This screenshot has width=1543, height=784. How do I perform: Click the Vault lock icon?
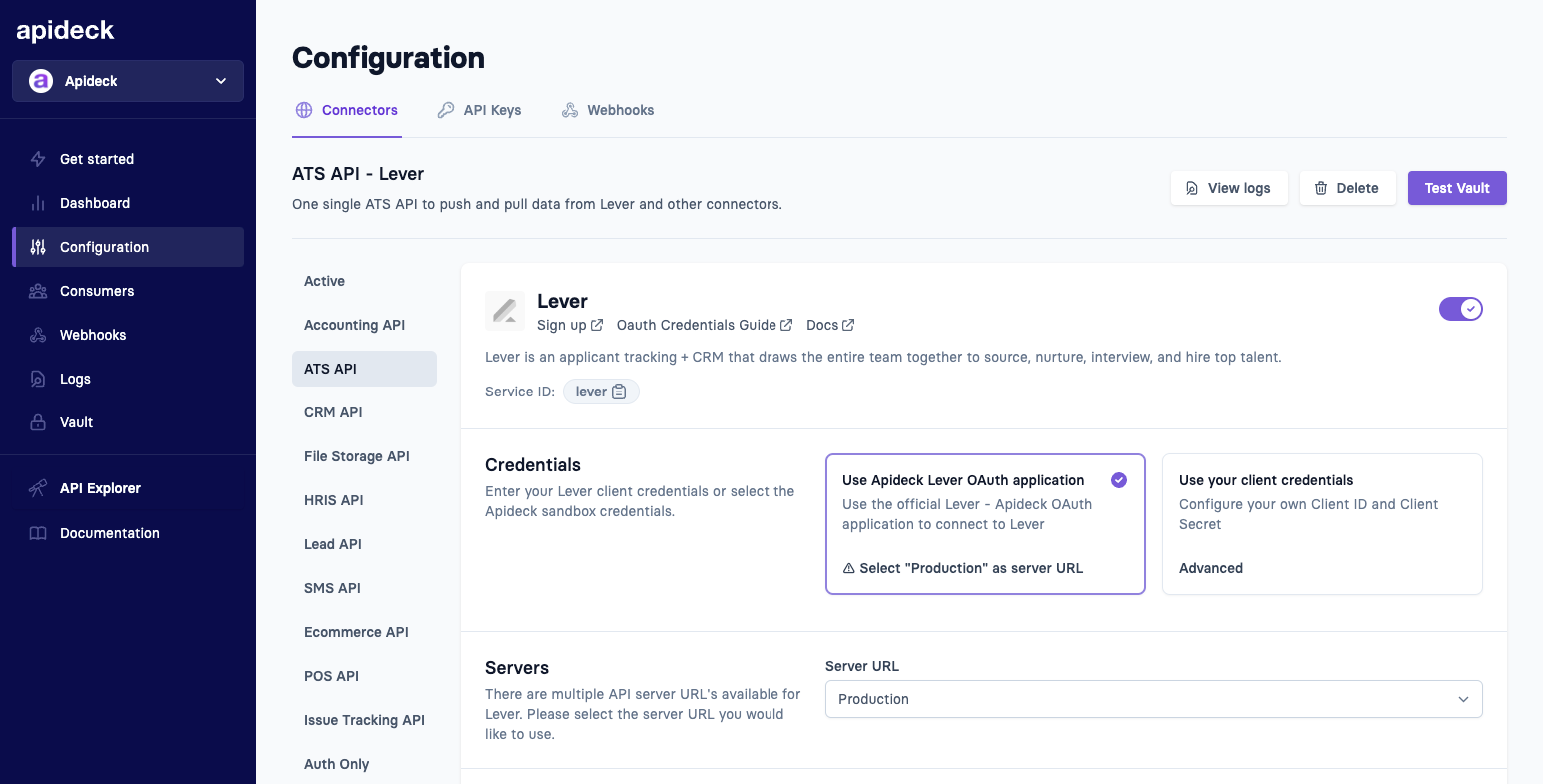[x=38, y=422]
